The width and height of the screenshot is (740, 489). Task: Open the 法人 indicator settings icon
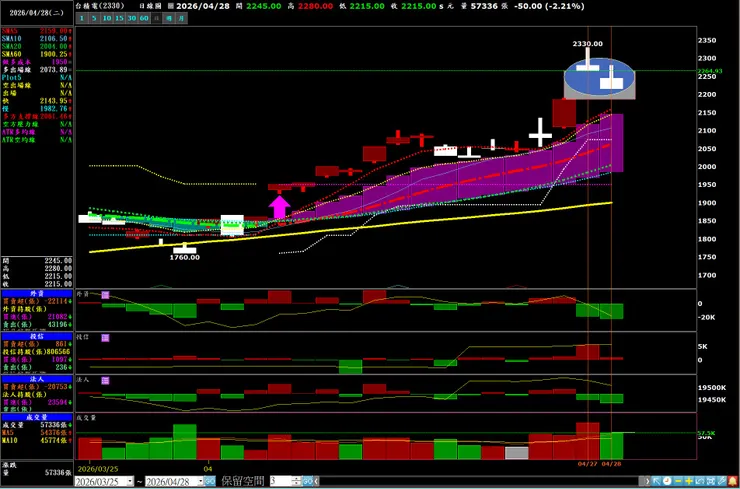(x=105, y=380)
